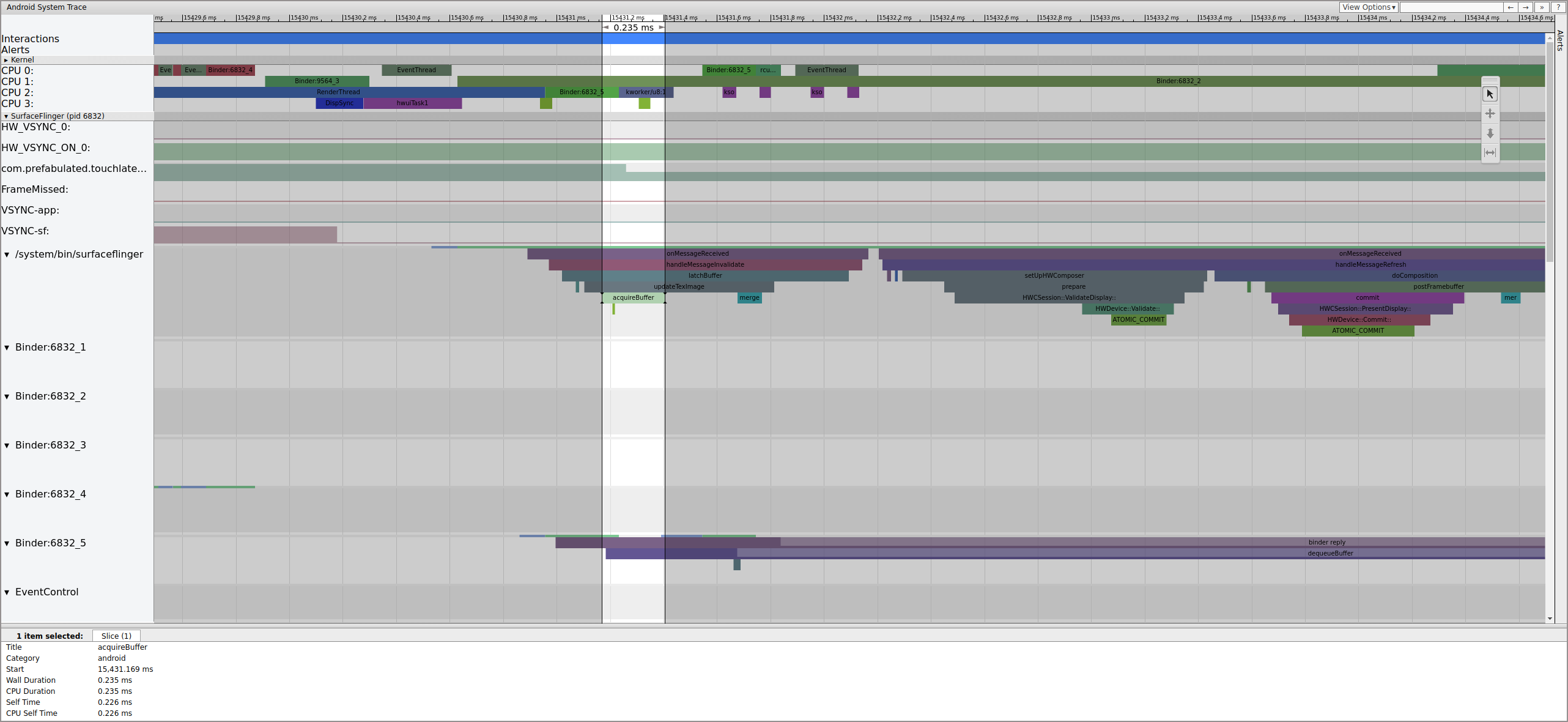The image size is (1568, 722).
Task: Select the arrow selection tool
Action: tap(1490, 94)
